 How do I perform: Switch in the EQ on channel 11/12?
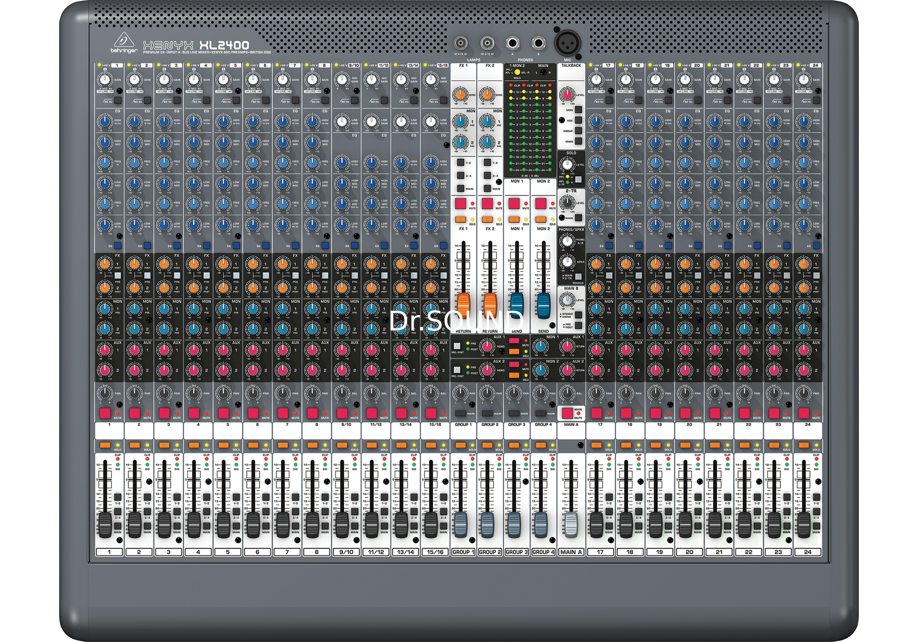(x=384, y=246)
